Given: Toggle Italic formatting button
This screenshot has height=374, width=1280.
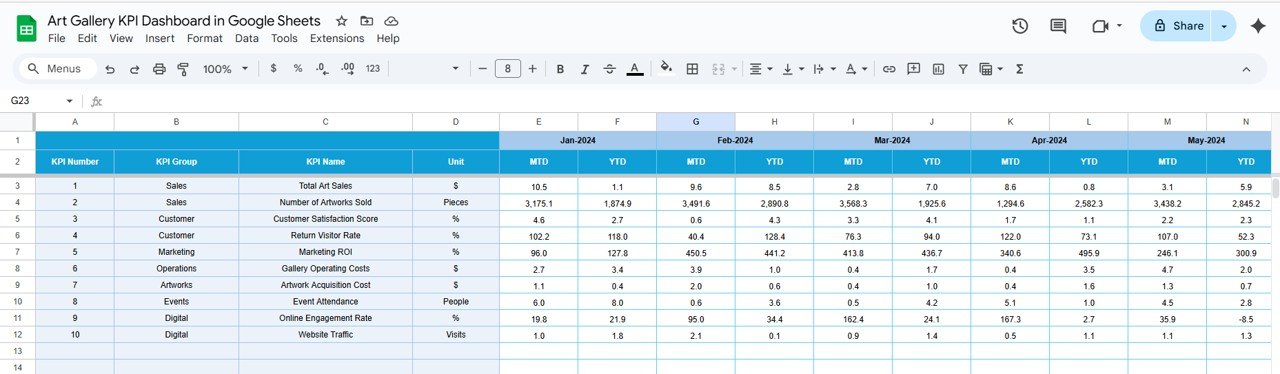Looking at the screenshot, I should point(584,69).
